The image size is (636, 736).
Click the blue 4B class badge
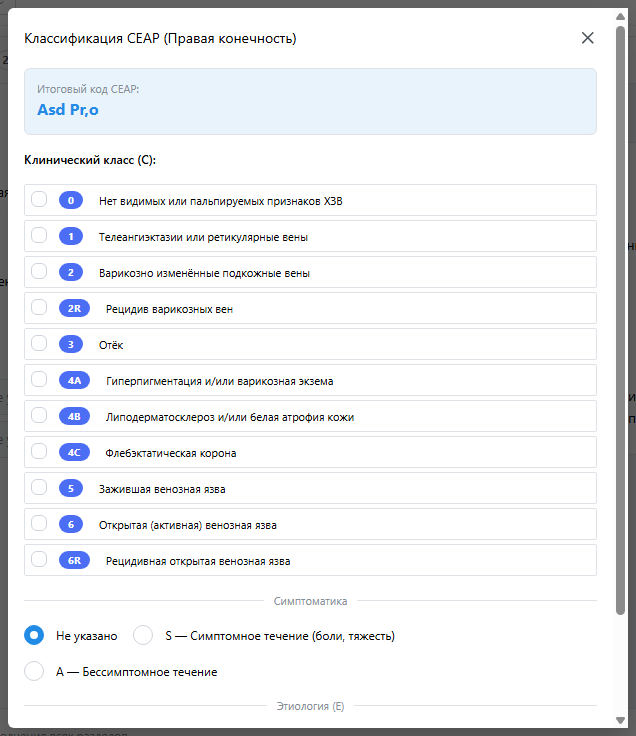tap(74, 416)
